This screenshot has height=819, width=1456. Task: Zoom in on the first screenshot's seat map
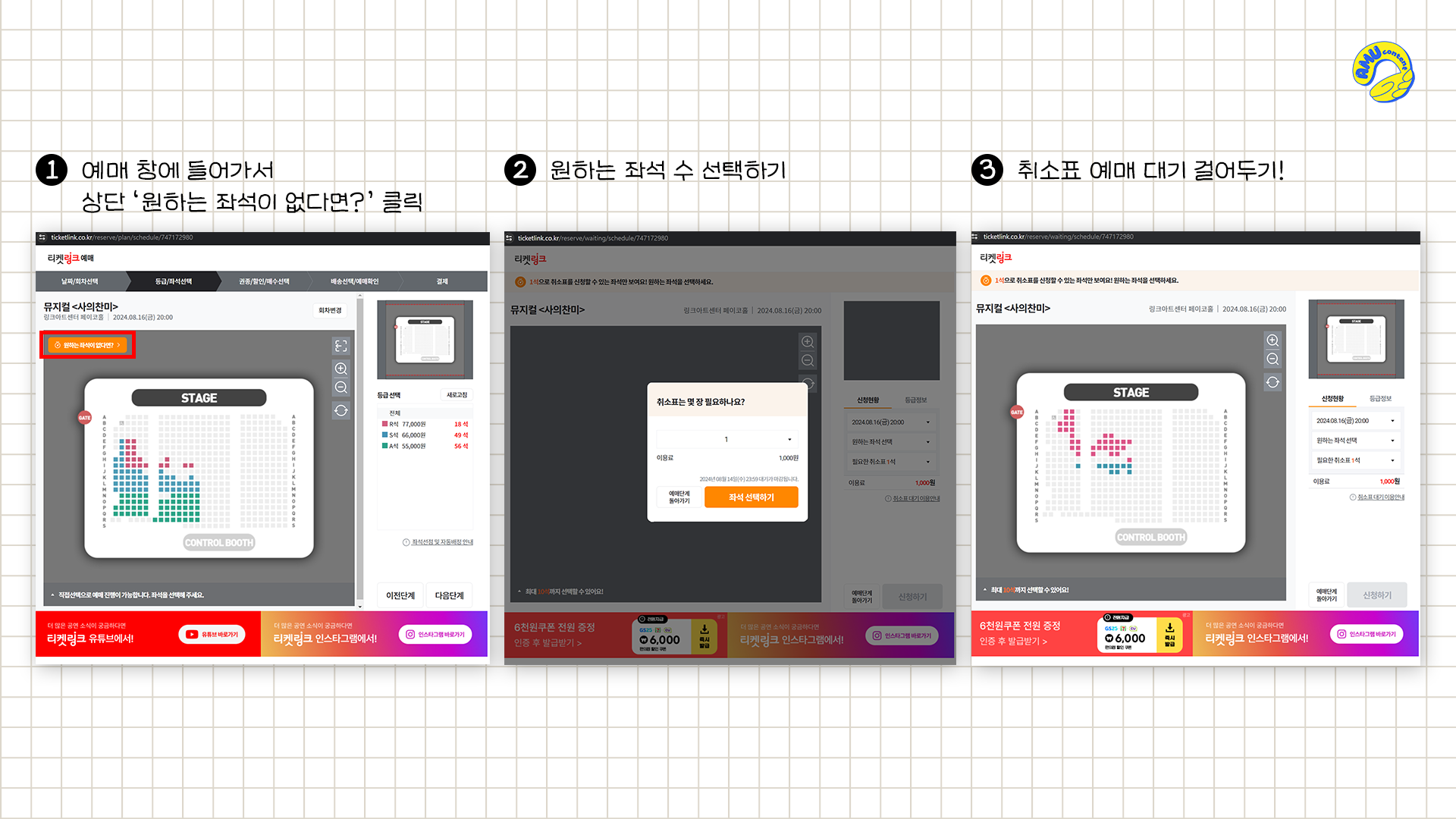(341, 369)
